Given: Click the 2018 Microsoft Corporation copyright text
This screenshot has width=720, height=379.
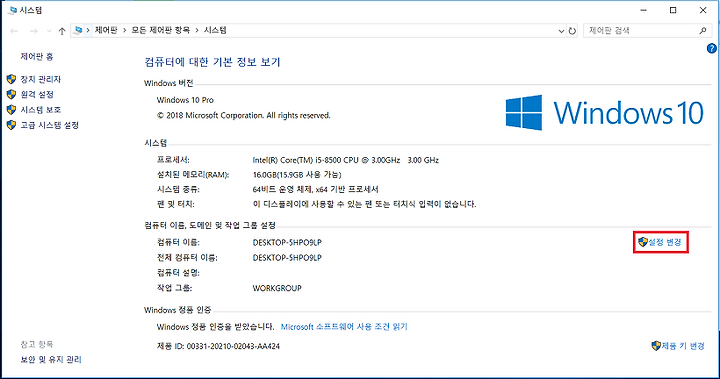Looking at the screenshot, I should pos(243,115).
